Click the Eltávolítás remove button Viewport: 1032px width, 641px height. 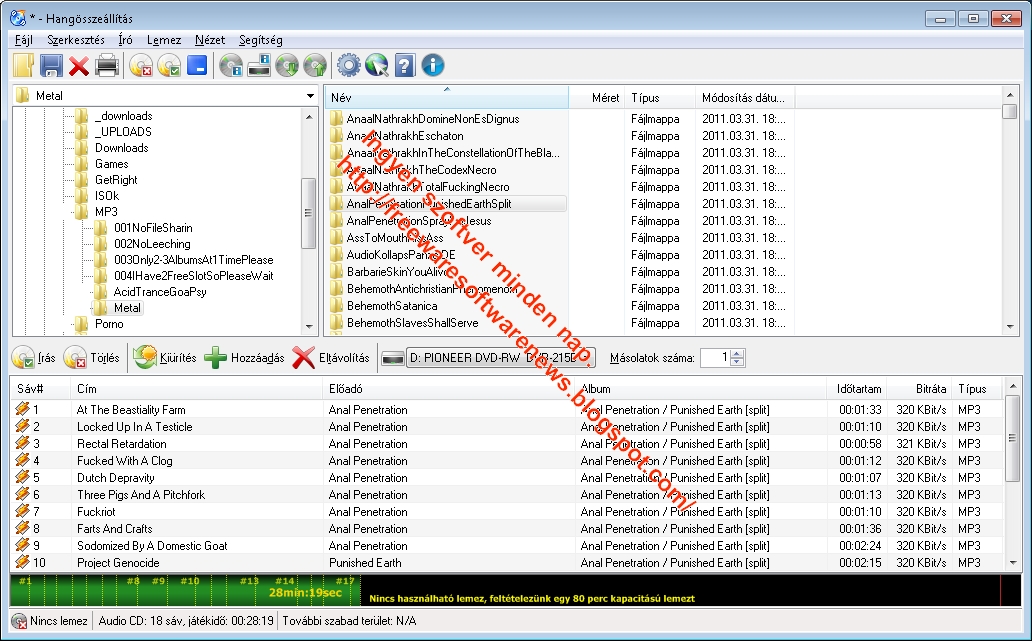tap(331, 358)
